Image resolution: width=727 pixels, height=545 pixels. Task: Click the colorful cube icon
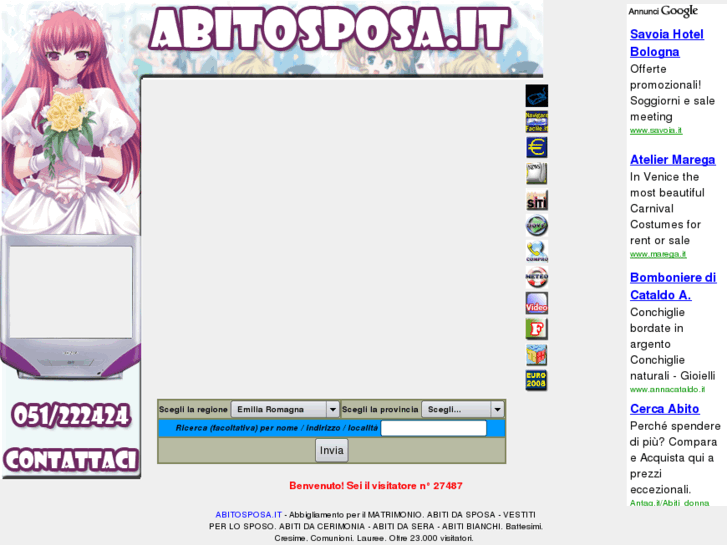click(536, 355)
